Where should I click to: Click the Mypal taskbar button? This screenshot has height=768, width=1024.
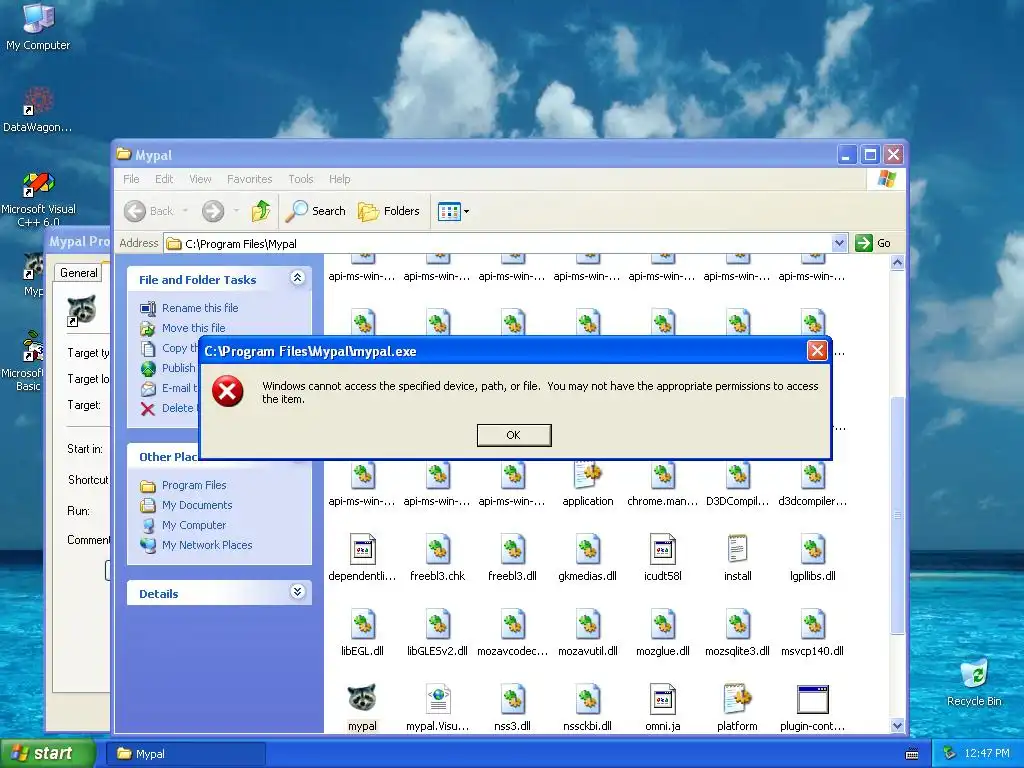point(187,754)
